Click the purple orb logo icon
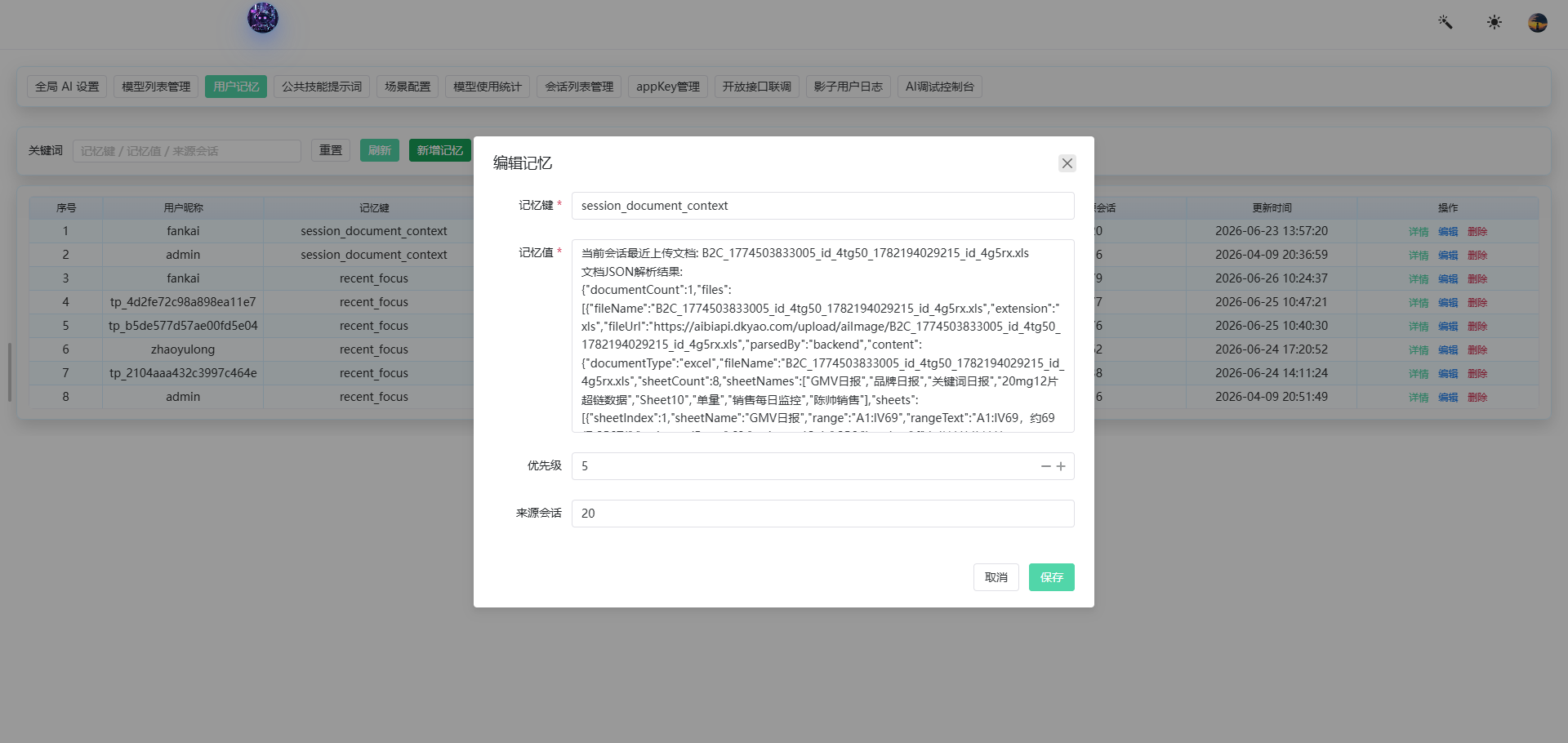1568x743 pixels. pos(263,17)
